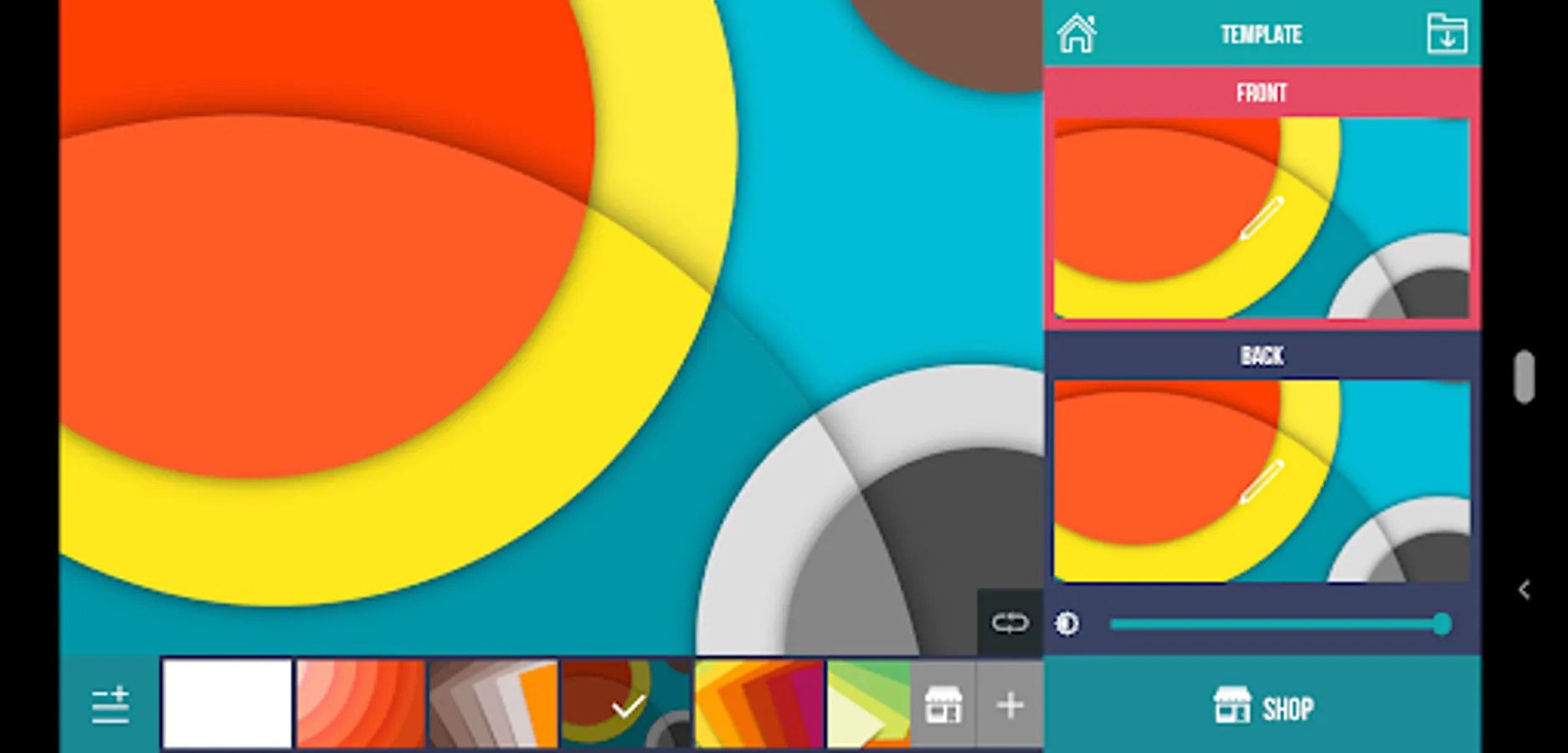This screenshot has height=753, width=1568.
Task: Tap the save-to-folder download icon
Action: tap(1447, 34)
